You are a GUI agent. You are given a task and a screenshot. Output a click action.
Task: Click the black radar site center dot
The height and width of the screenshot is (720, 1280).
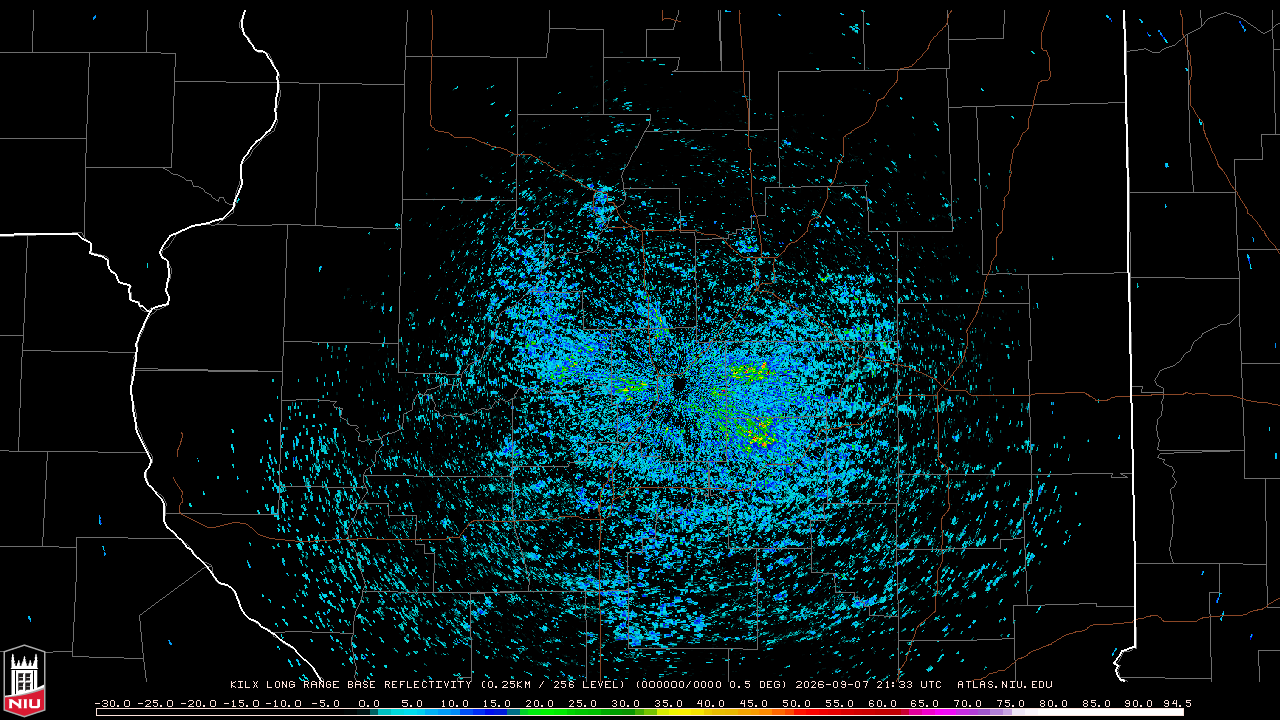coord(679,384)
